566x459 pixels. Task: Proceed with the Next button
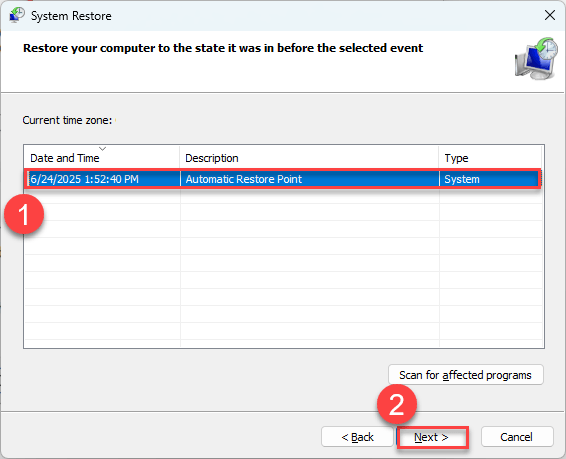point(432,437)
